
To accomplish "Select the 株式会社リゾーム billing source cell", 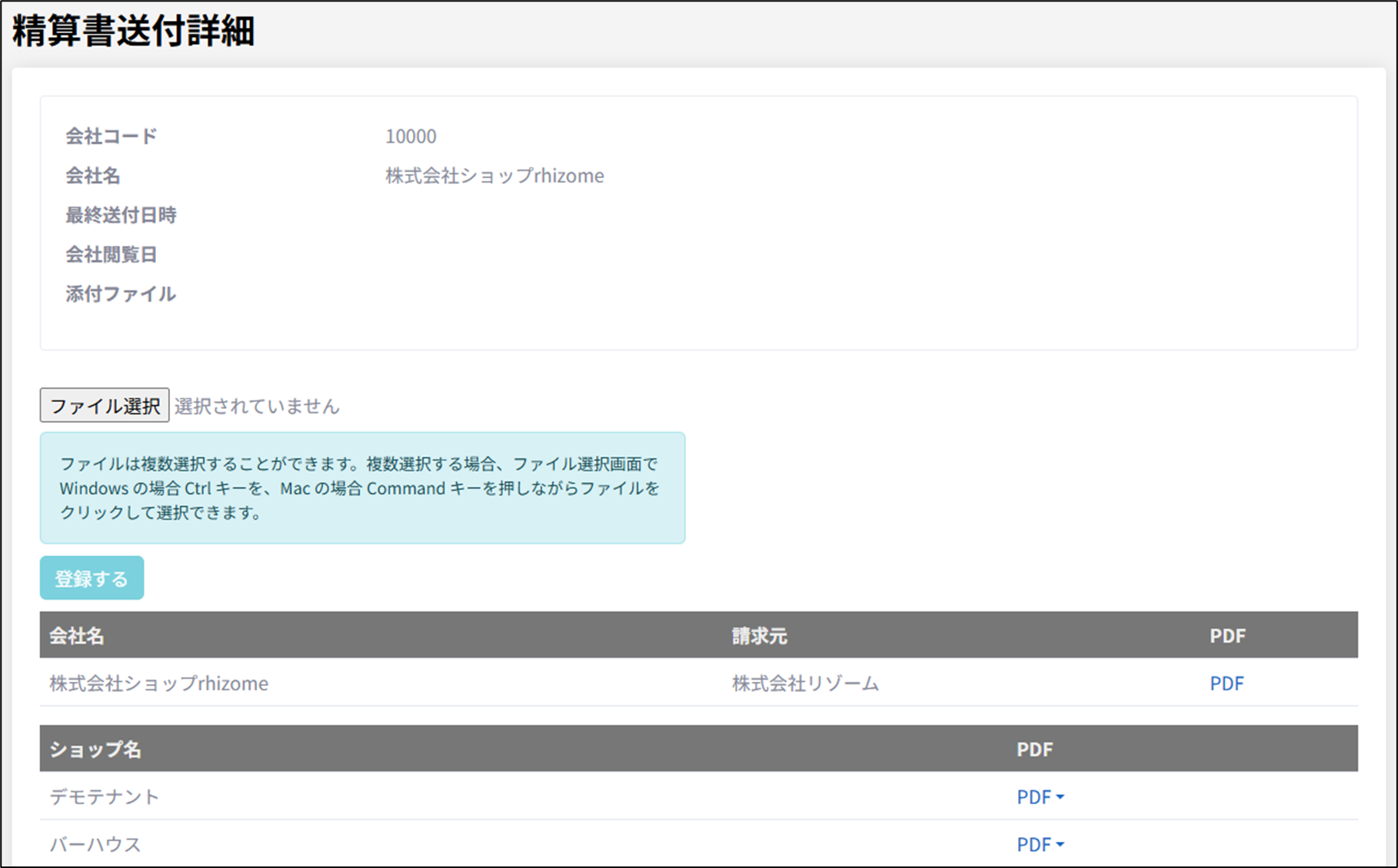I will (x=804, y=683).
